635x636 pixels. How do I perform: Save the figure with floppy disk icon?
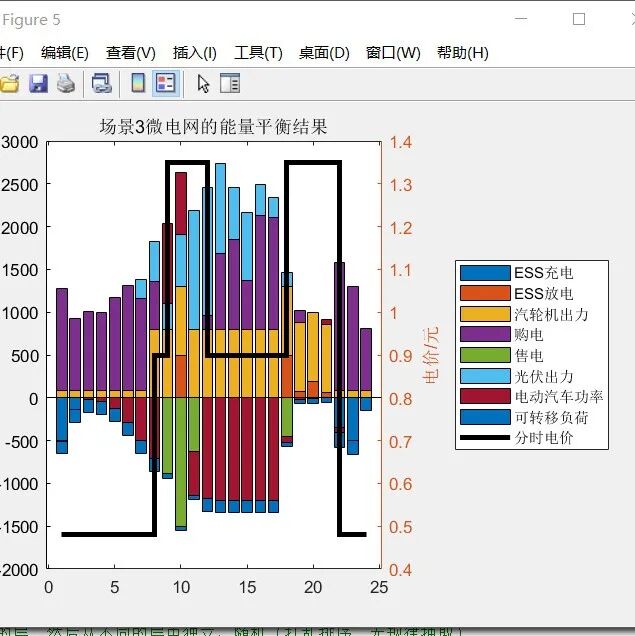click(38, 84)
